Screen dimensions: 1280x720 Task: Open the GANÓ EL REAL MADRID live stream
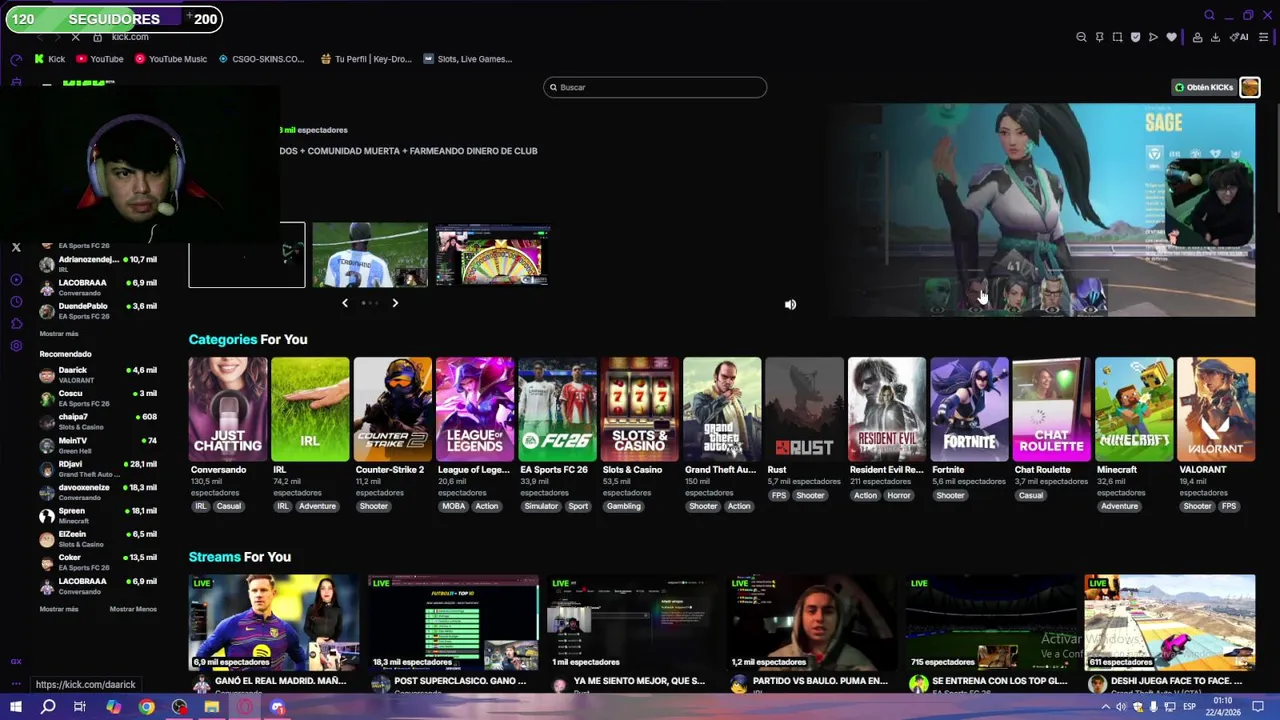[274, 622]
